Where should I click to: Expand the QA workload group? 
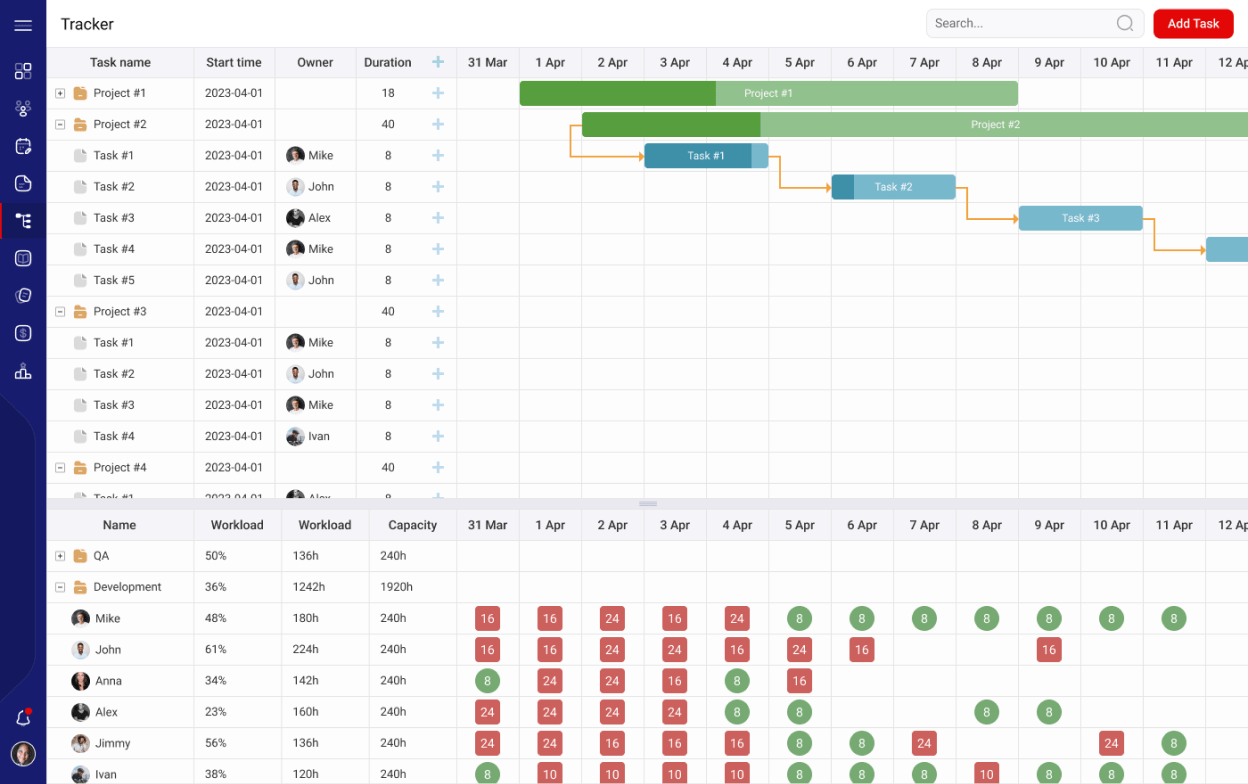62,555
